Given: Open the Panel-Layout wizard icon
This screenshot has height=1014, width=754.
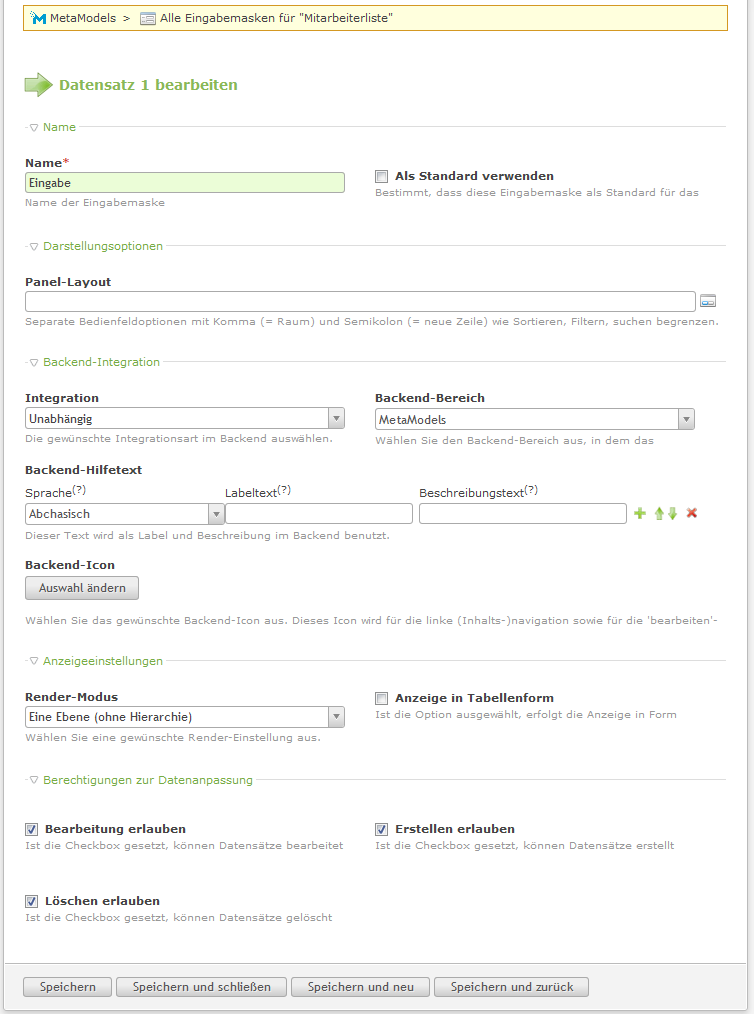Looking at the screenshot, I should 708,301.
